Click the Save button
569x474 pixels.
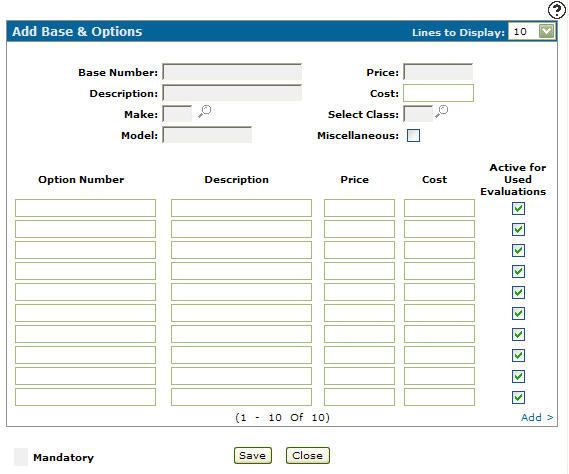[x=253, y=455]
